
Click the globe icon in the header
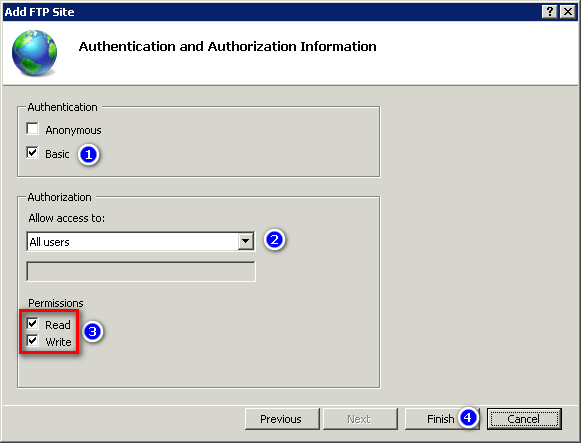pyautogui.click(x=34, y=53)
